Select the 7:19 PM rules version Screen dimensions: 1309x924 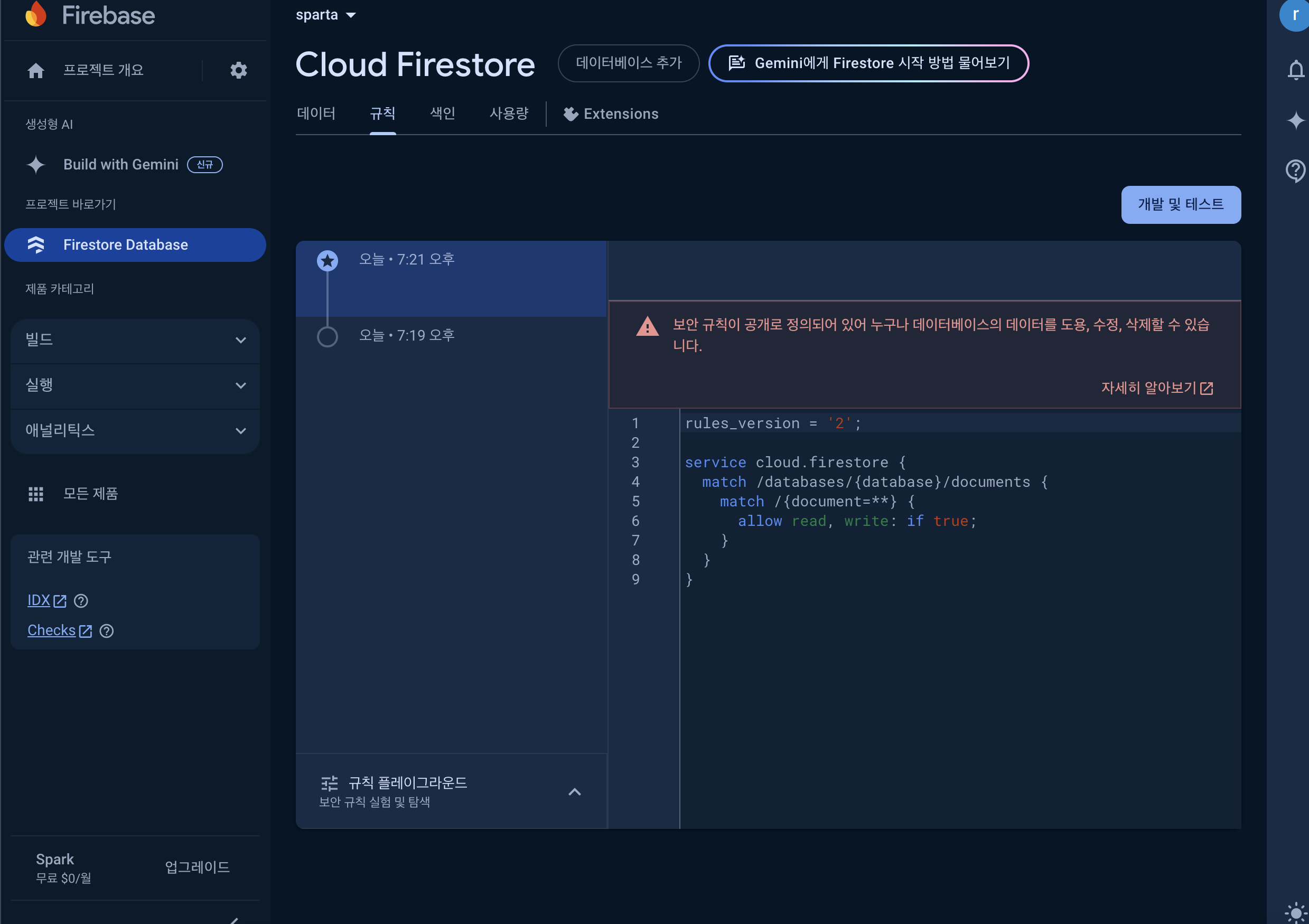click(x=406, y=336)
